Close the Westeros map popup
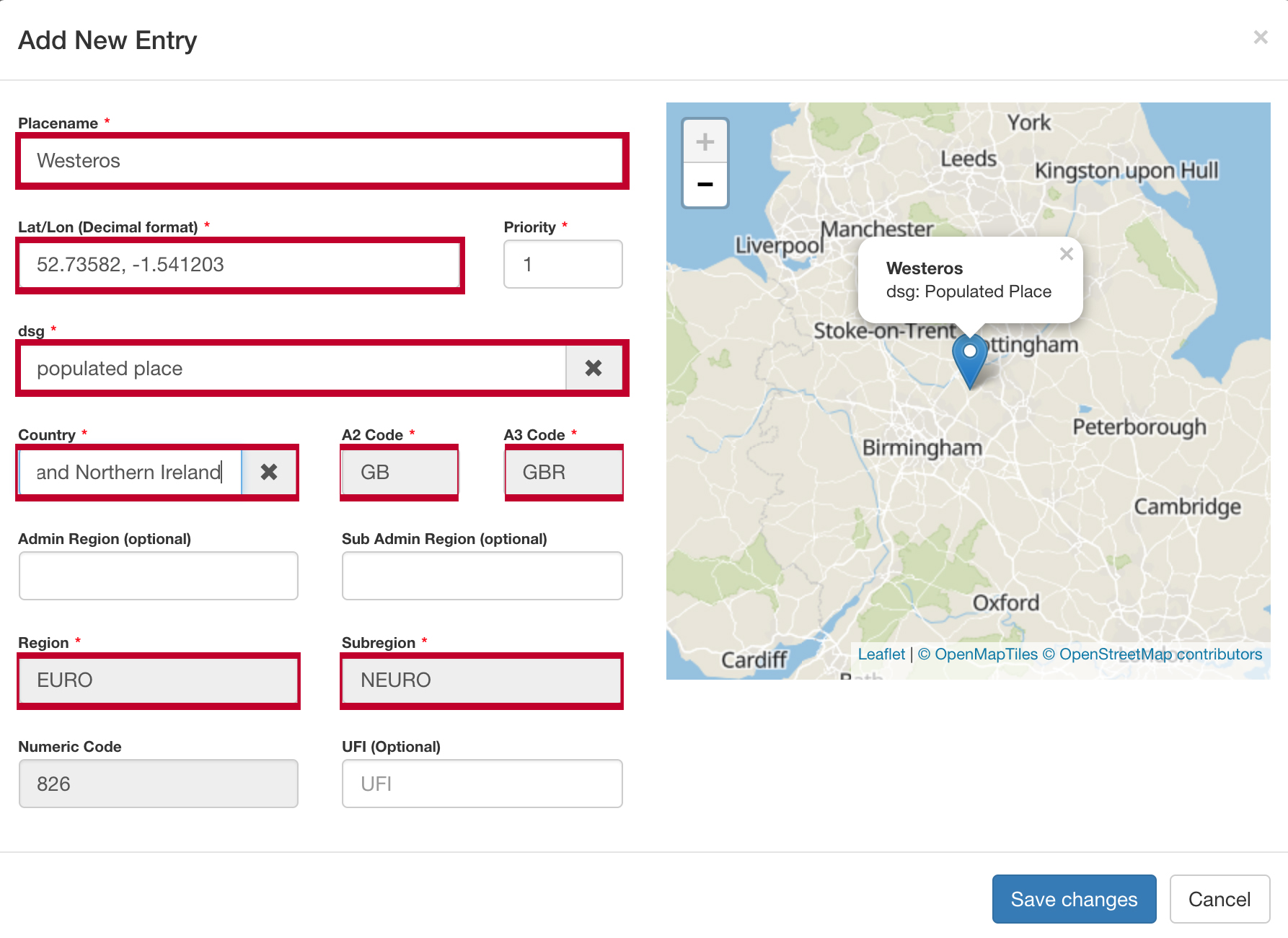The image size is (1288, 938). pyautogui.click(x=1066, y=254)
